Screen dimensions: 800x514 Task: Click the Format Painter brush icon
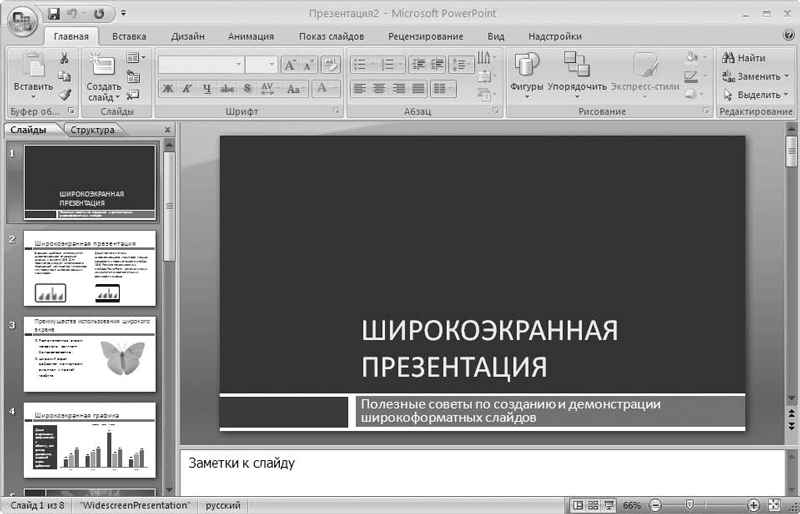(65, 93)
